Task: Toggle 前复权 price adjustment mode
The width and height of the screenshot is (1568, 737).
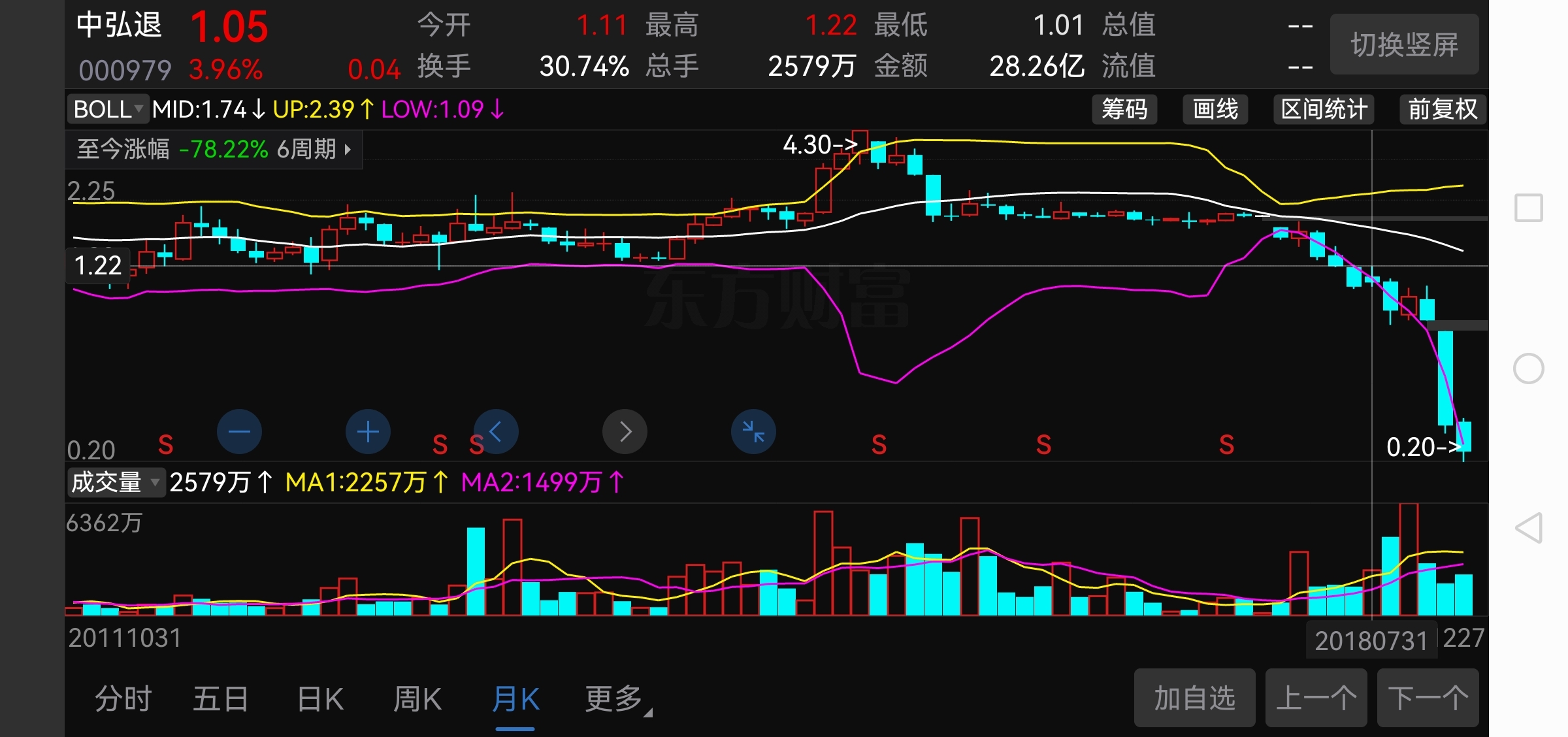Action: (1443, 109)
